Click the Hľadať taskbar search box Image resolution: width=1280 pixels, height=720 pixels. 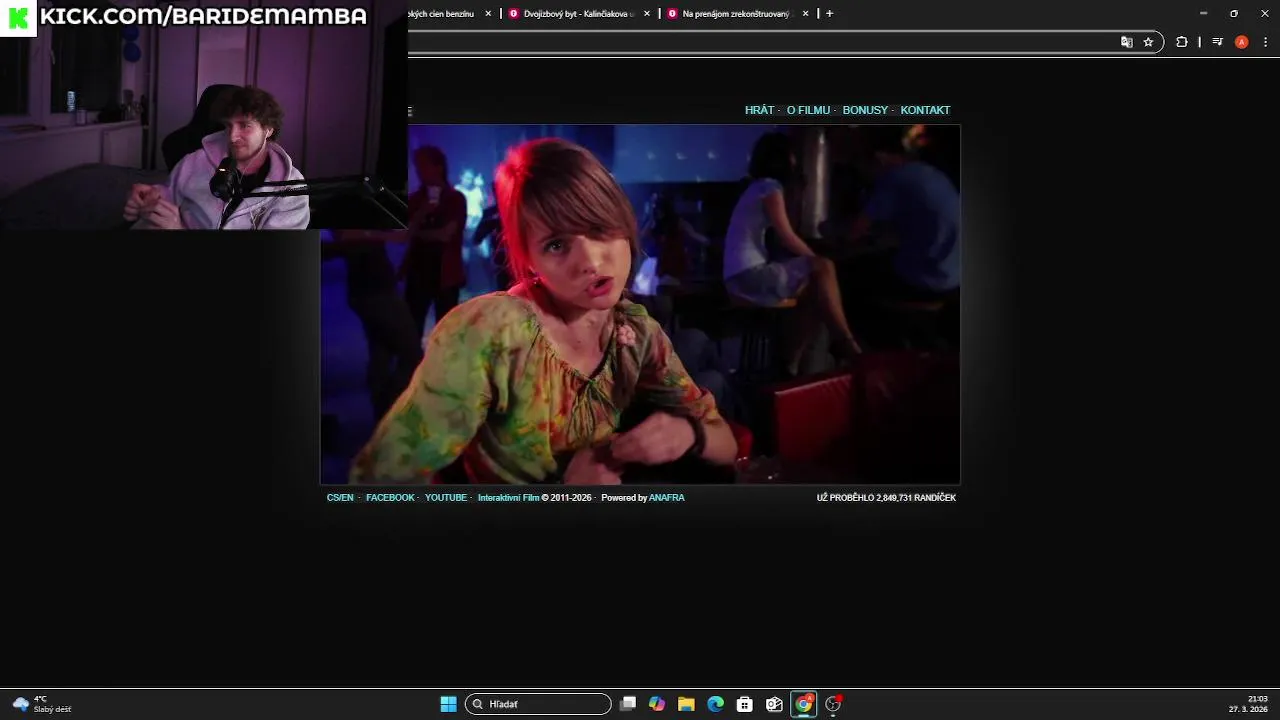coord(538,704)
